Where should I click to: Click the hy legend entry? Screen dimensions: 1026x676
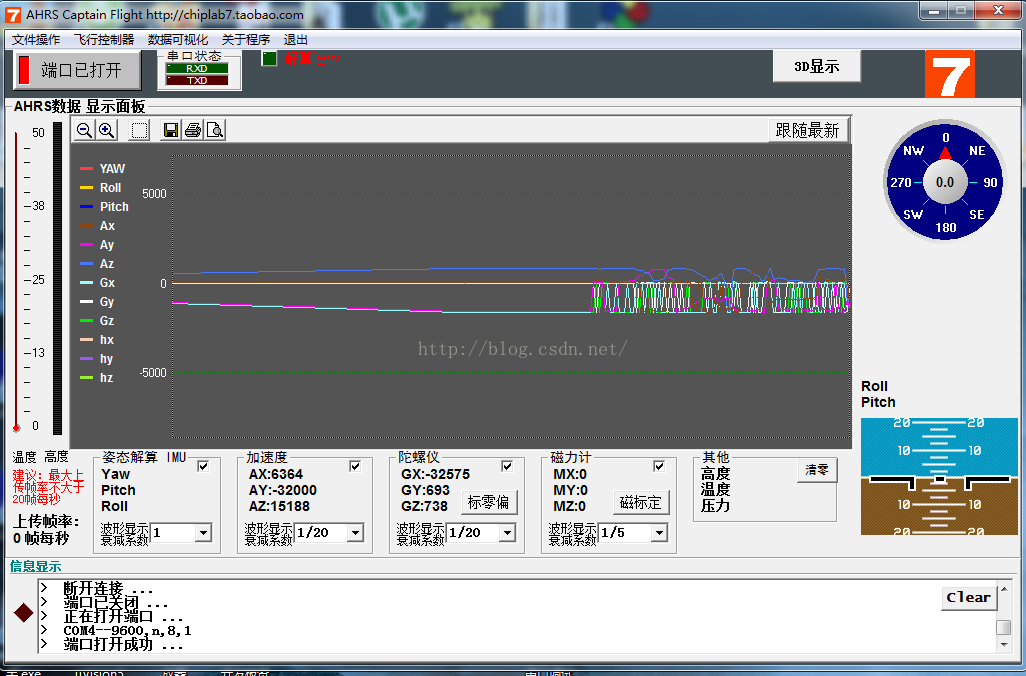97,359
